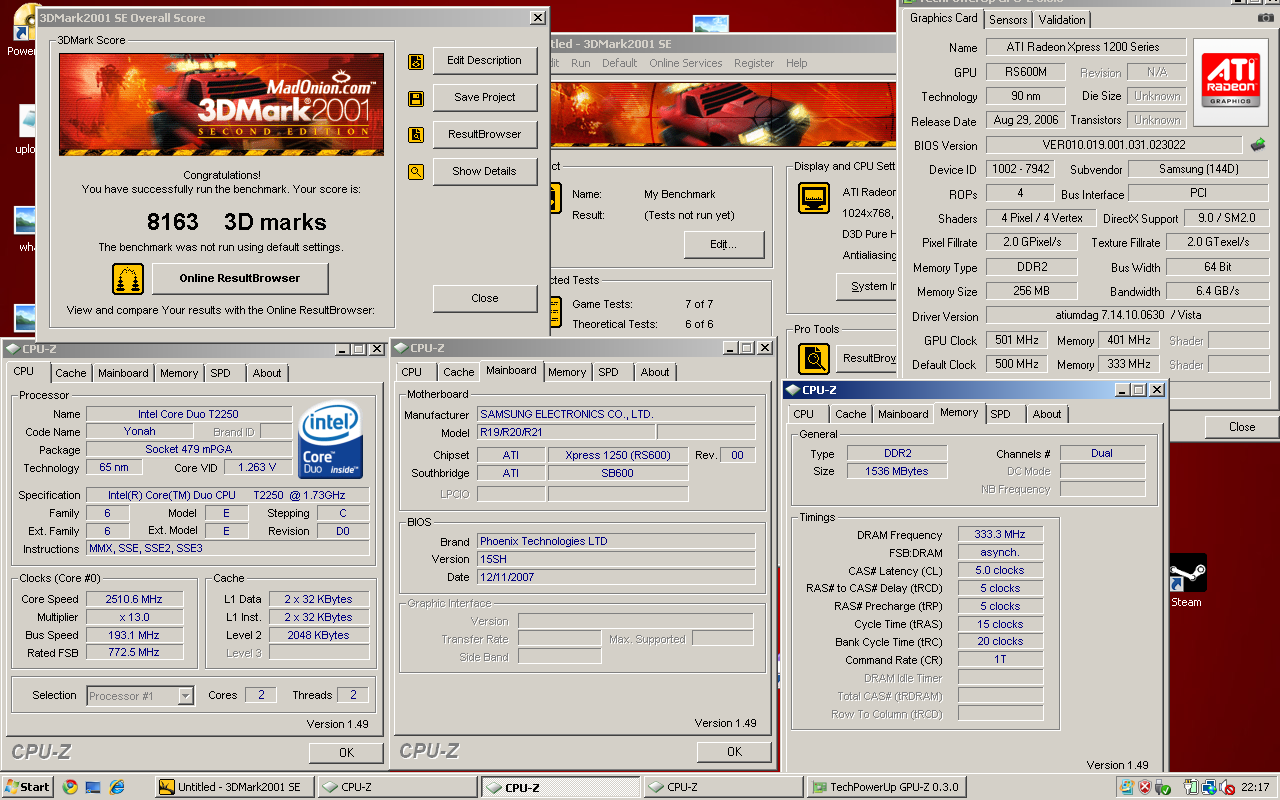Open the SPD tab in the Memory CPU-Z window

pyautogui.click(x=1001, y=414)
